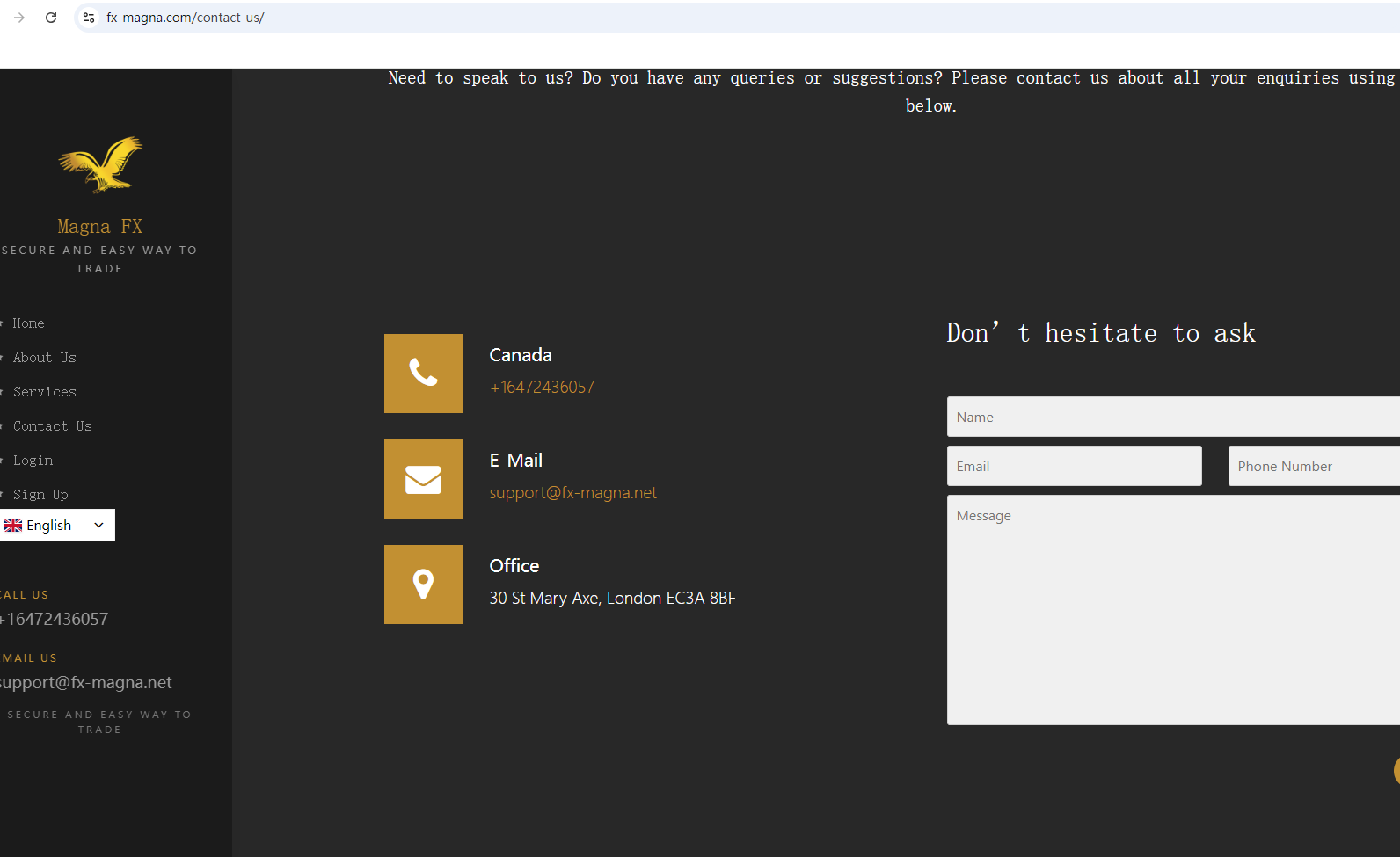1400x857 pixels.
Task: Click the golden eagle Magna FX logo
Action: [100, 164]
